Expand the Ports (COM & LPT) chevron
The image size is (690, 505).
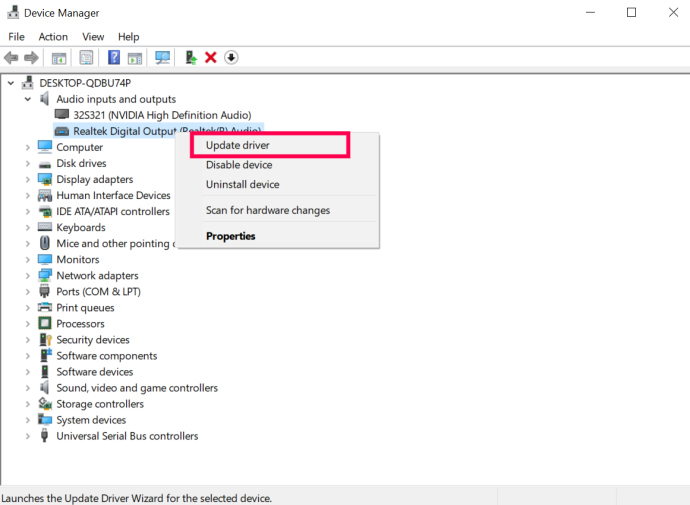point(28,292)
